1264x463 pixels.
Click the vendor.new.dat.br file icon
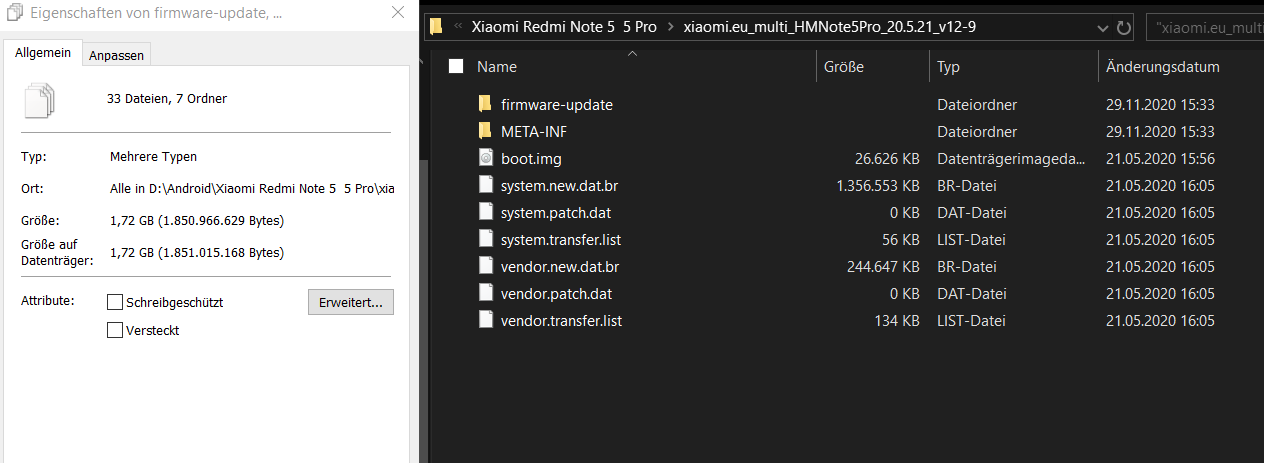pyautogui.click(x=485, y=266)
